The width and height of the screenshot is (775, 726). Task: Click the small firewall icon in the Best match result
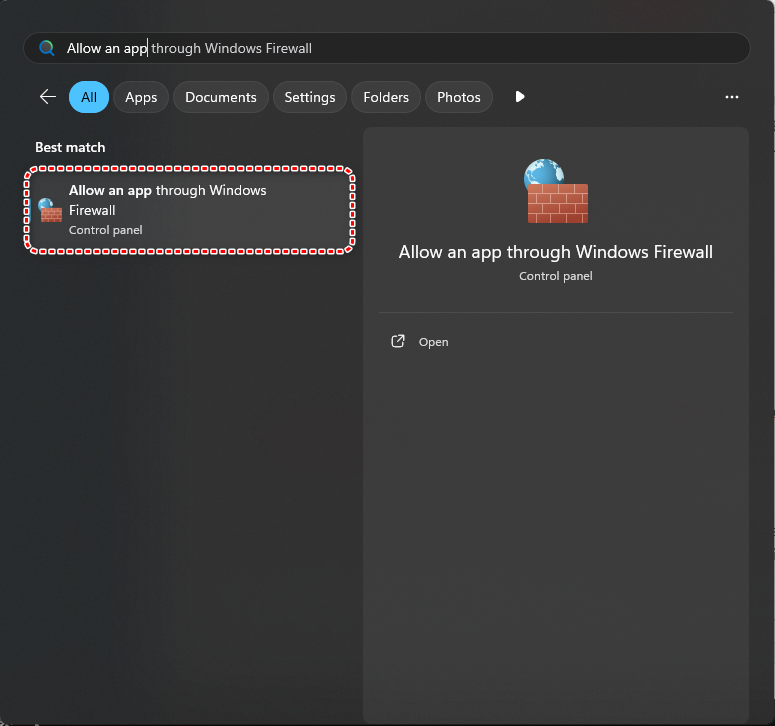(50, 210)
